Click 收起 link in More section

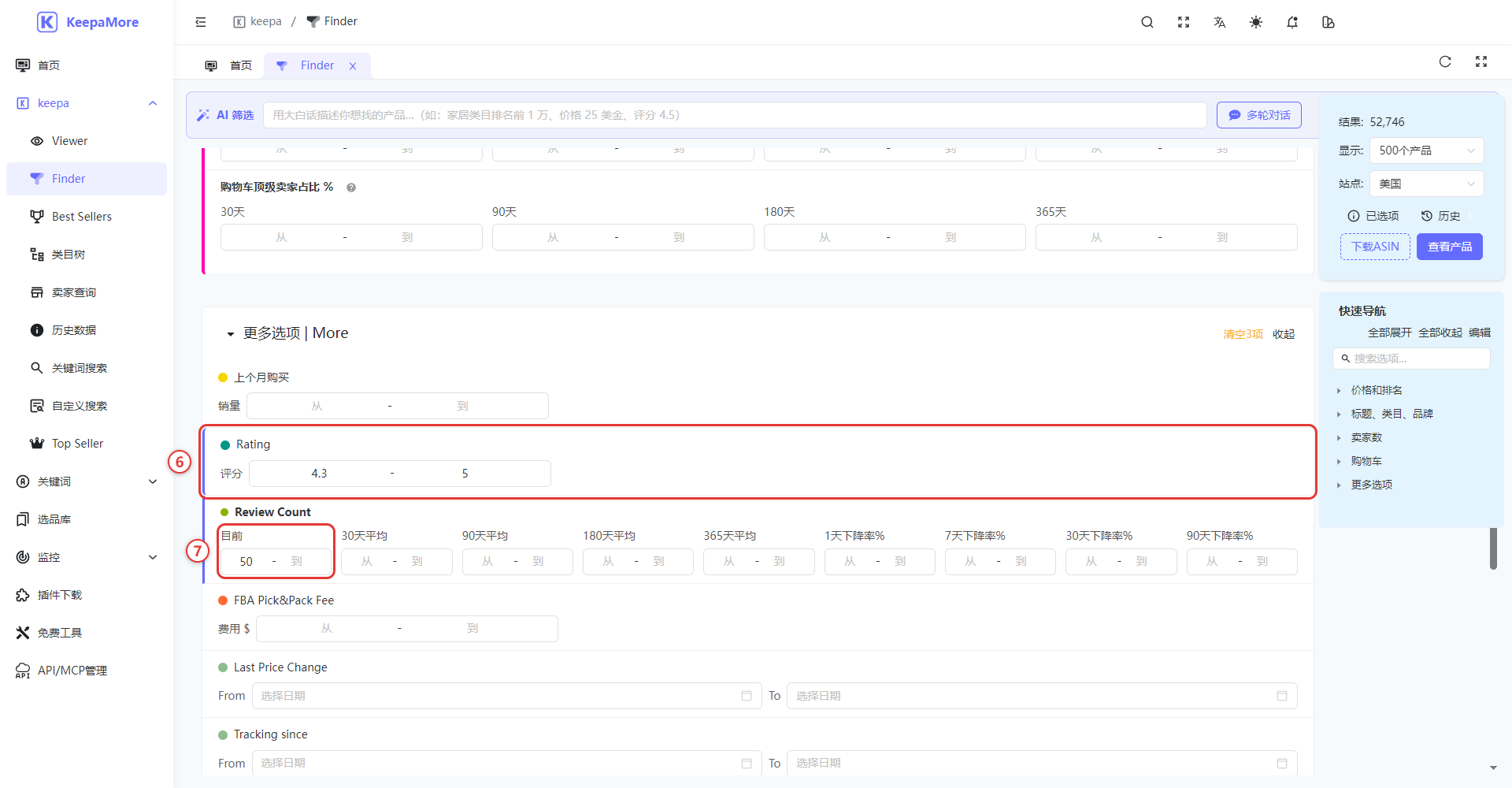coord(1284,334)
